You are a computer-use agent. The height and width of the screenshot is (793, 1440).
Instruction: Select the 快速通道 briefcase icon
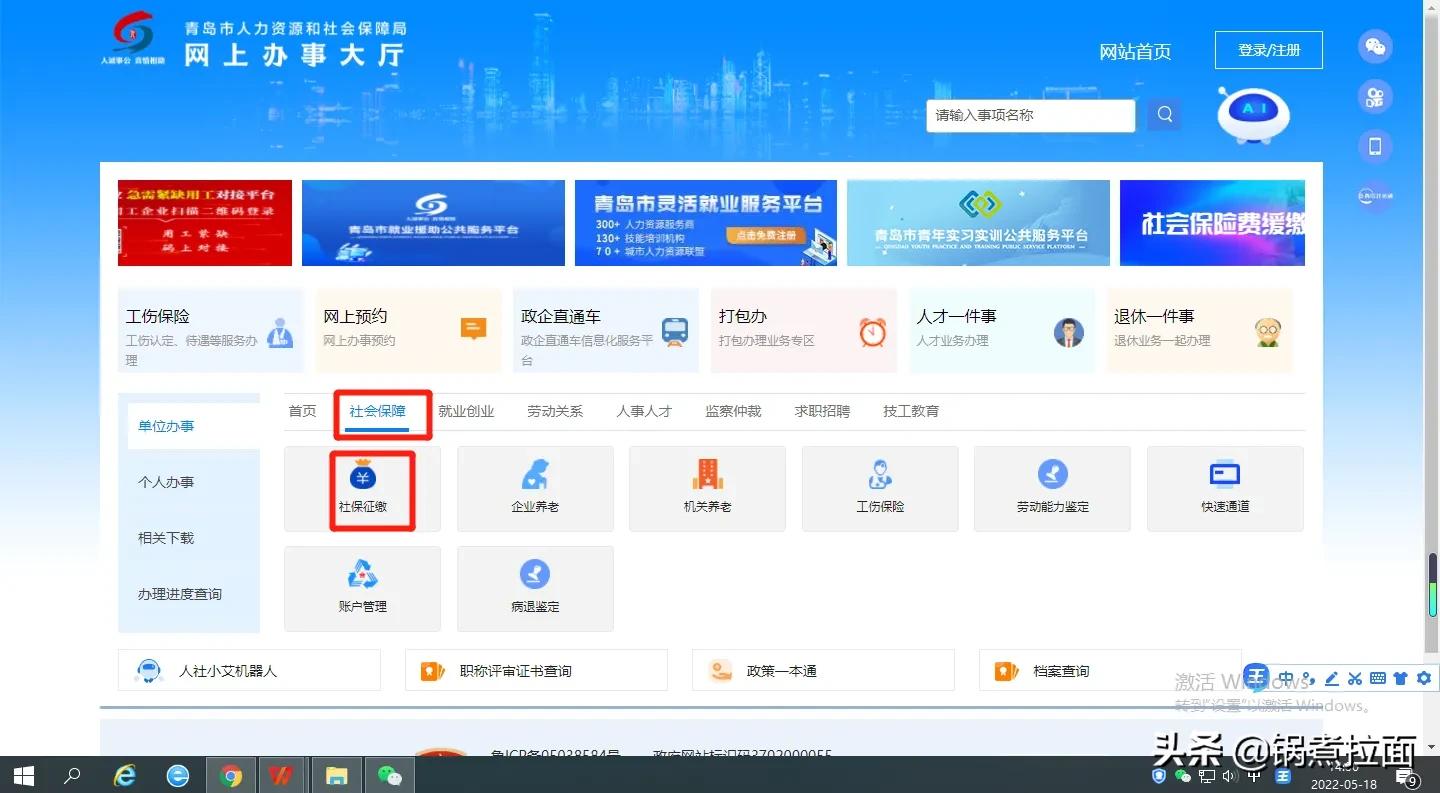point(1224,488)
